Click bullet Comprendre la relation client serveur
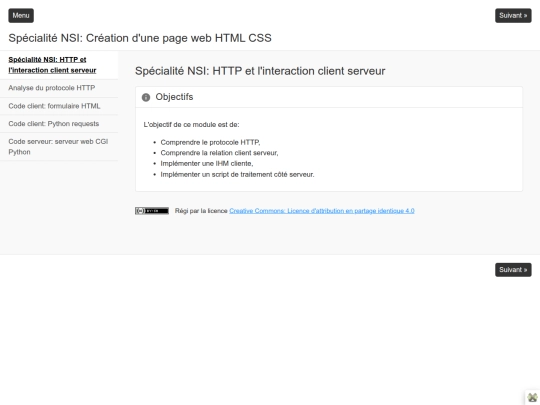540x405 pixels. 219,153
